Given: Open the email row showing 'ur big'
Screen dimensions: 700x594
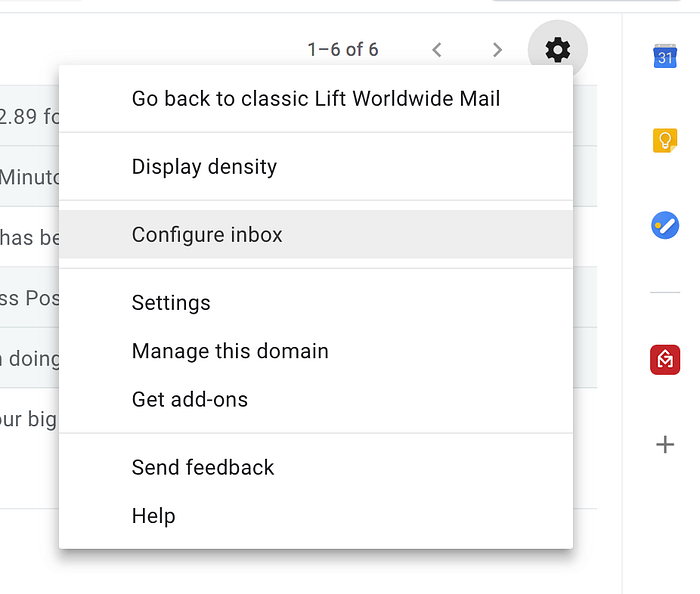Looking at the screenshot, I should tap(29, 419).
